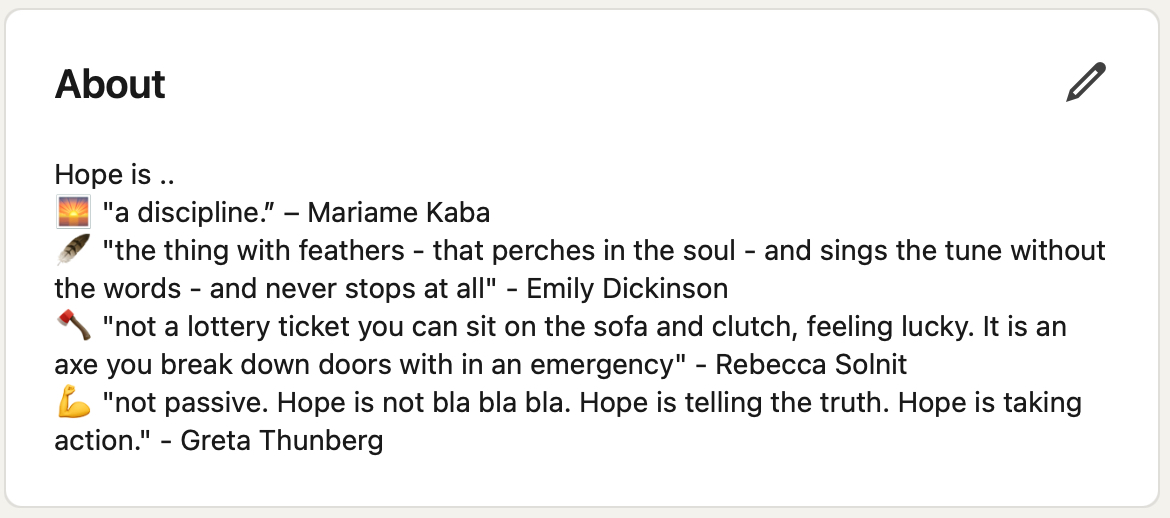Click the feather emoji icon
The image size is (1170, 518).
click(73, 250)
